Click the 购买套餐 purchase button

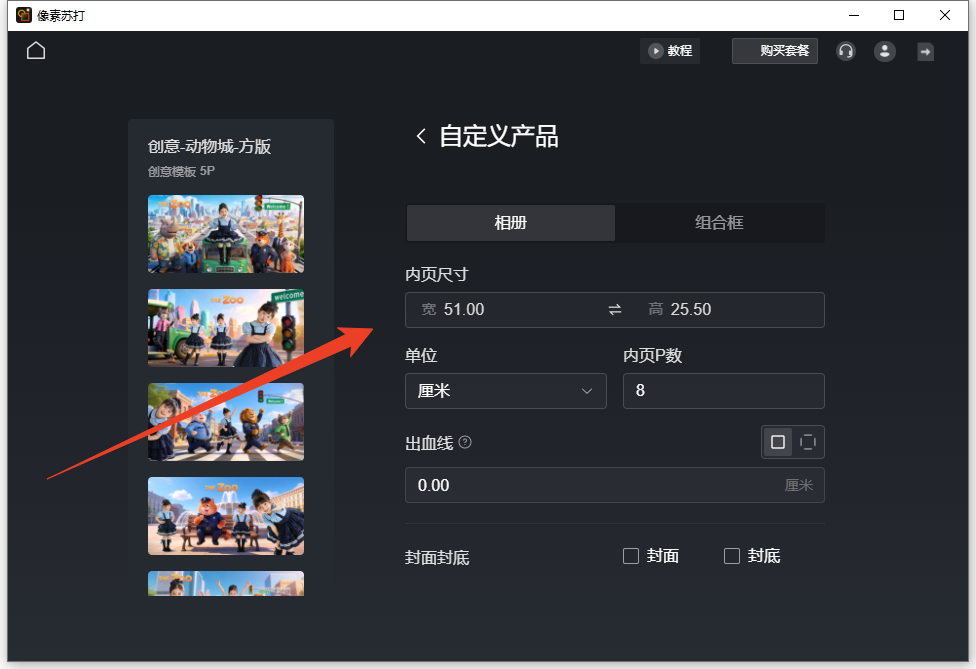(x=774, y=50)
